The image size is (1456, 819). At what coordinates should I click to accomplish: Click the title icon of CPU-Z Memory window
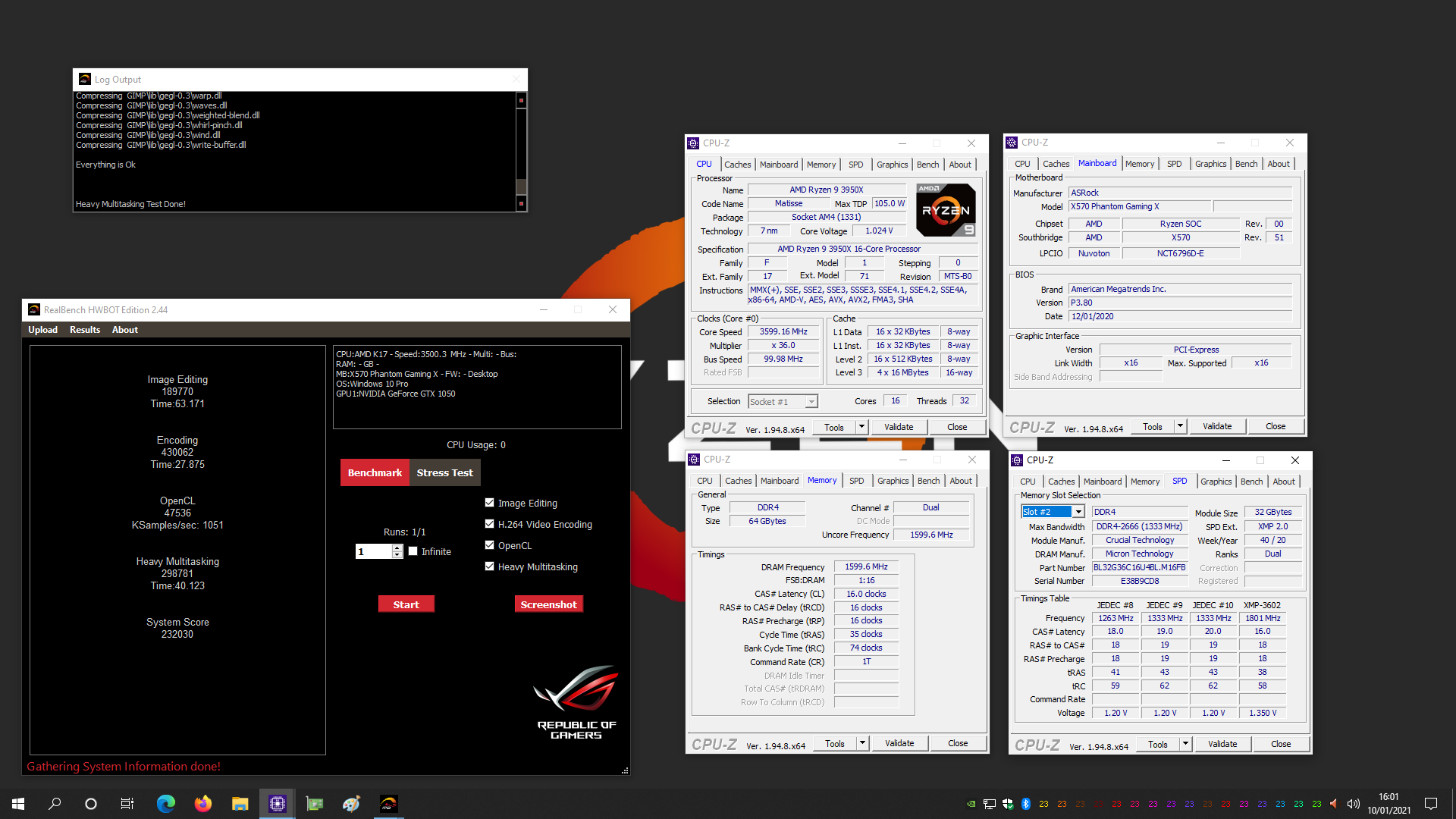[693, 459]
